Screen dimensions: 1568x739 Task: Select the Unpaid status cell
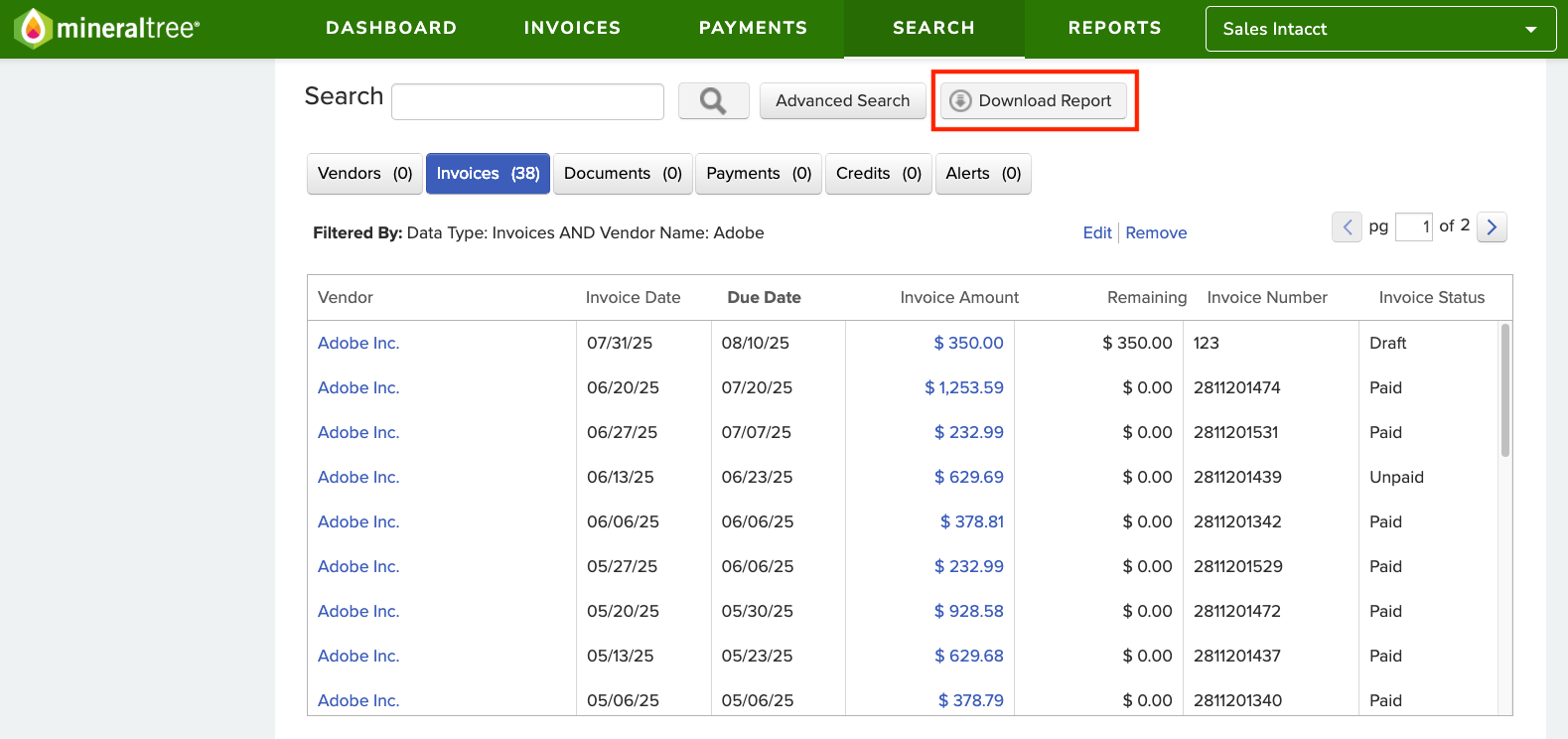point(1396,477)
